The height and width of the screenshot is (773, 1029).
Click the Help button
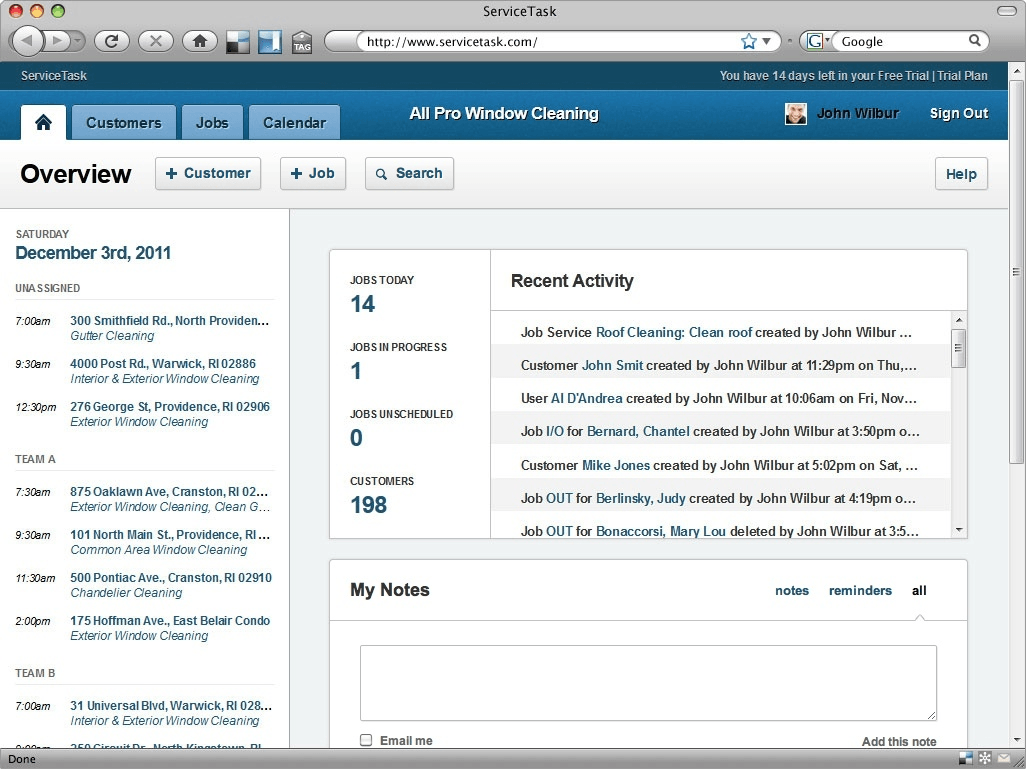tap(960, 173)
